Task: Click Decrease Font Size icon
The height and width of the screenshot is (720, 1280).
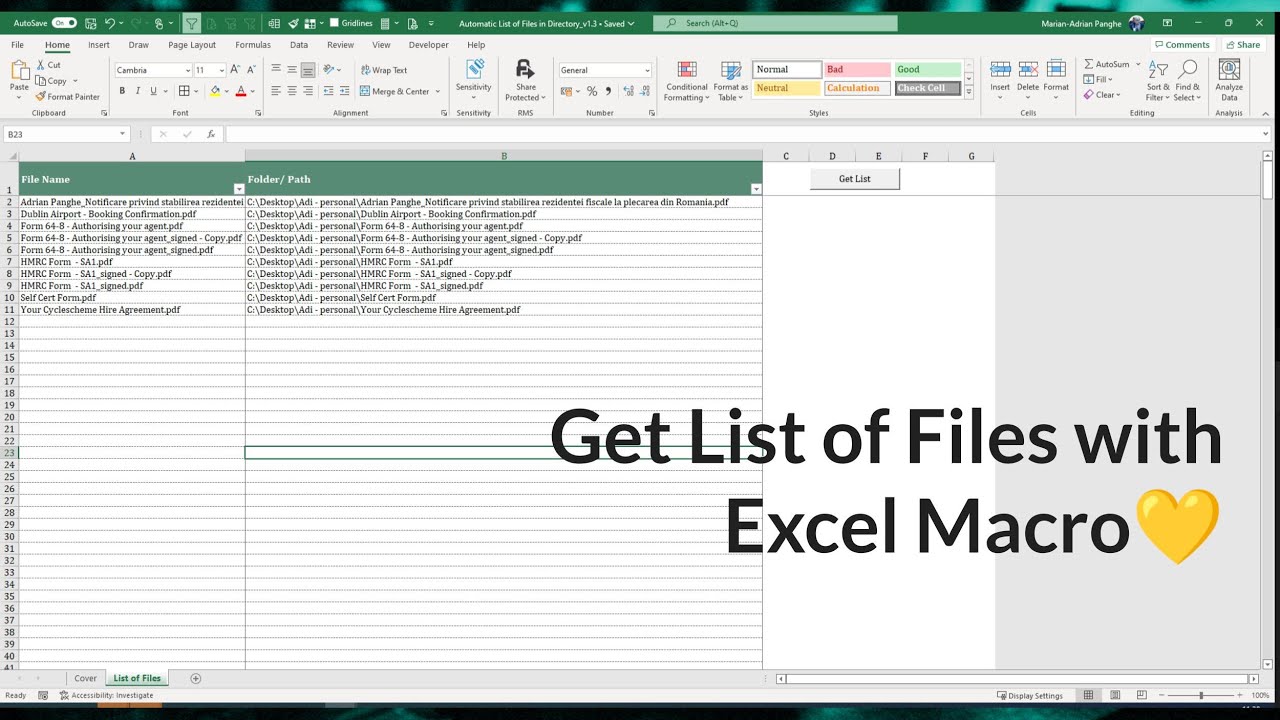Action: tap(250, 70)
